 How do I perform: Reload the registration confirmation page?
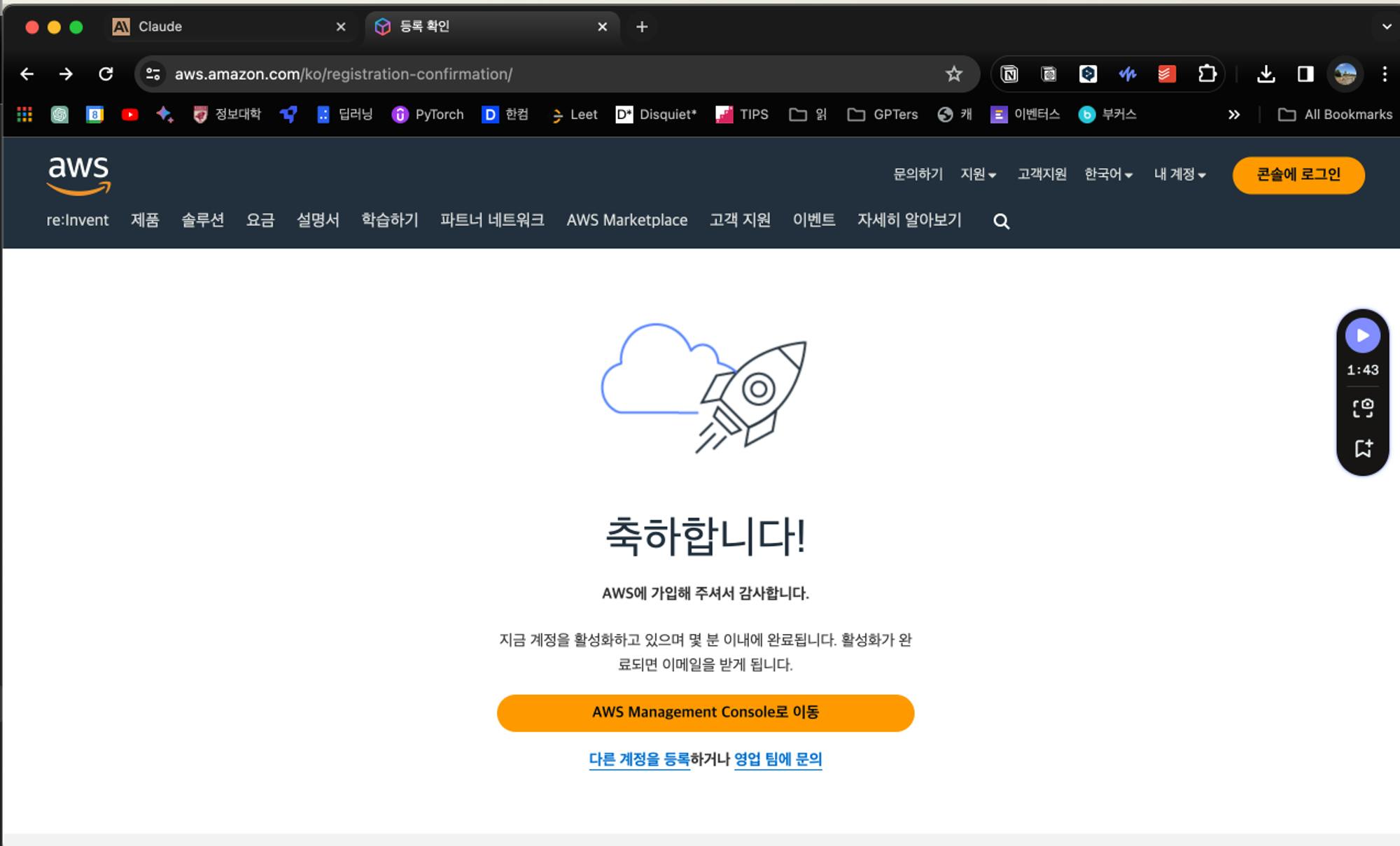pyautogui.click(x=106, y=73)
